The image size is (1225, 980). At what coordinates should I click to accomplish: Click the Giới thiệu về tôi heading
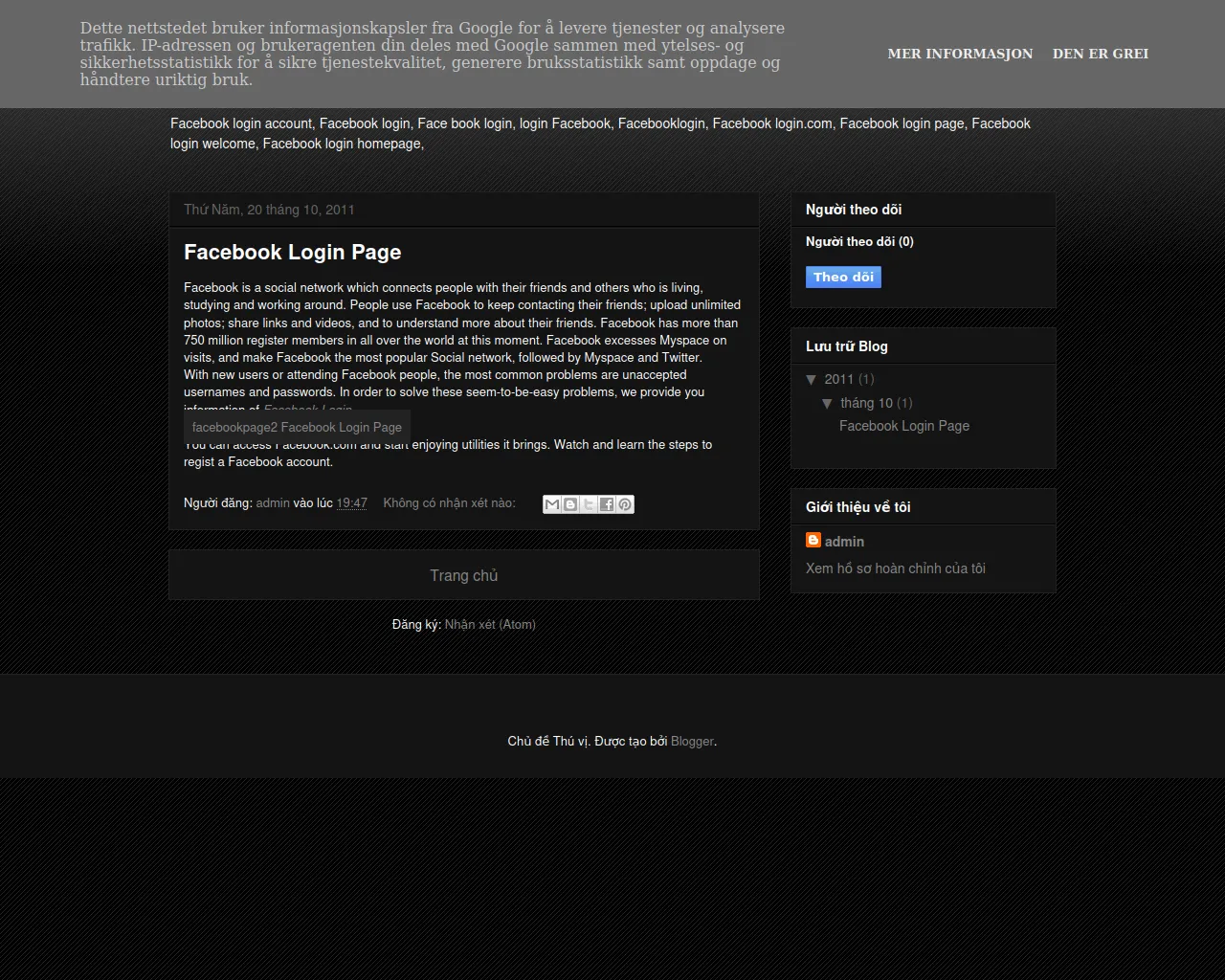pyautogui.click(x=858, y=507)
